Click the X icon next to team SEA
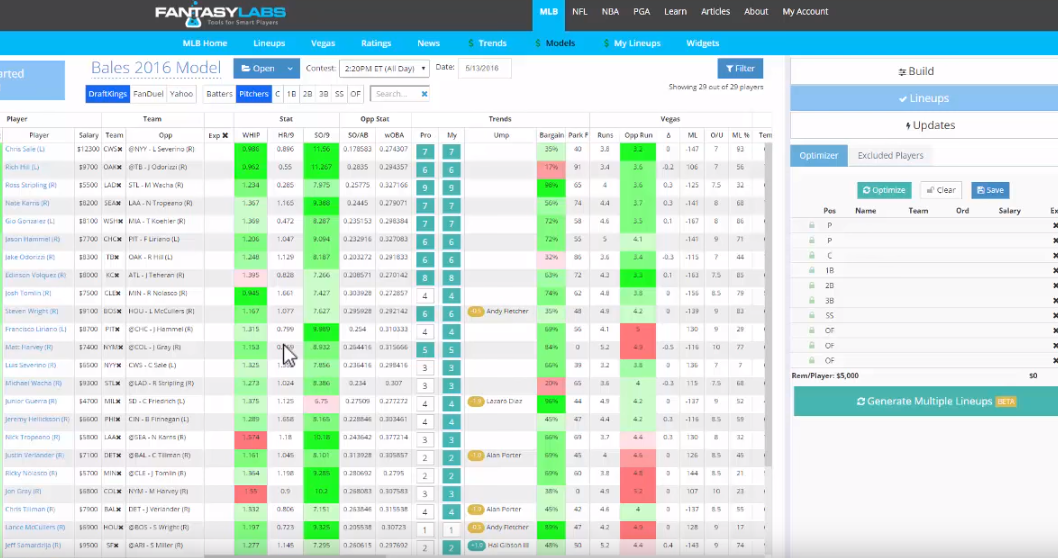1058x558 pixels. 120,203
